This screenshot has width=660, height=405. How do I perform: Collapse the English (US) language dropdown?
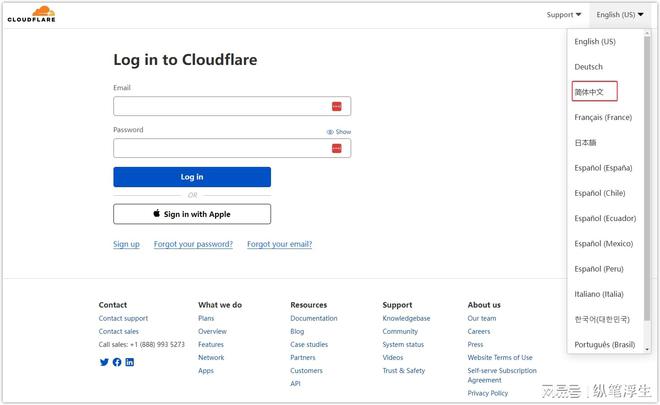coord(619,15)
